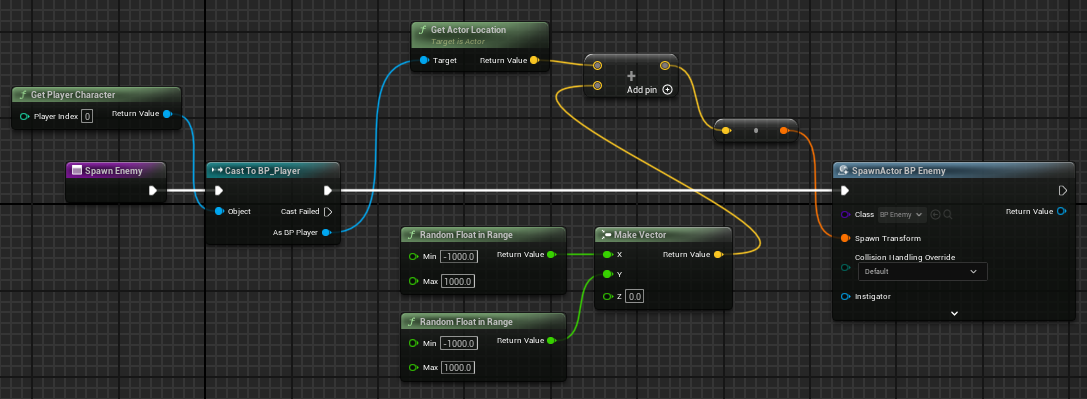Click browse to asset magnifier icon

point(948,215)
